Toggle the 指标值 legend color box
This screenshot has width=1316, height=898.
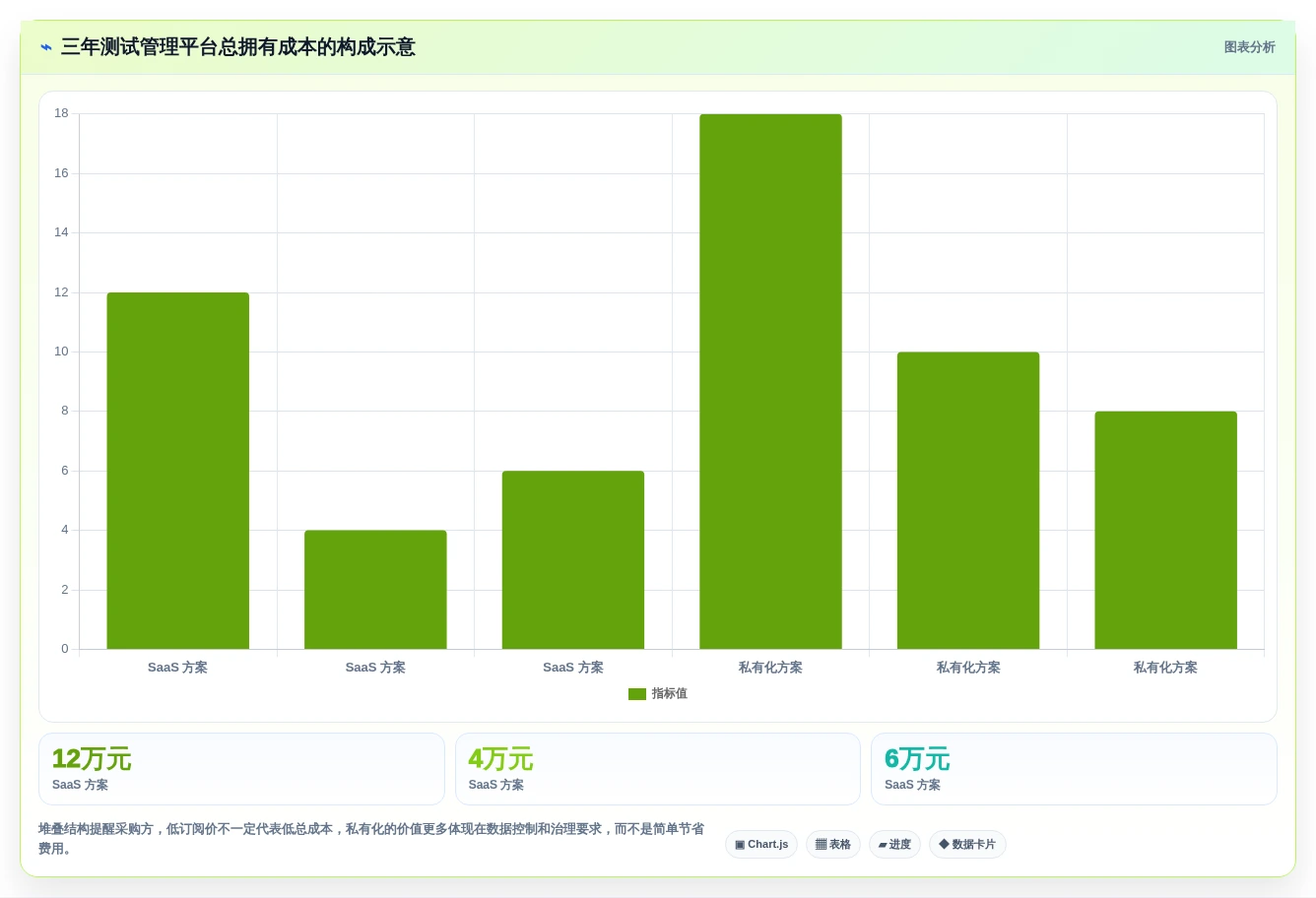637,694
